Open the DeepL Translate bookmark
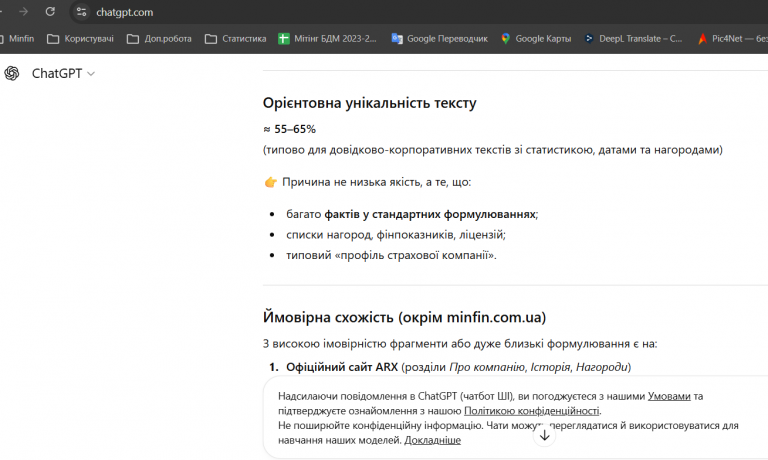Image resolution: width=768 pixels, height=460 pixels. click(x=633, y=39)
